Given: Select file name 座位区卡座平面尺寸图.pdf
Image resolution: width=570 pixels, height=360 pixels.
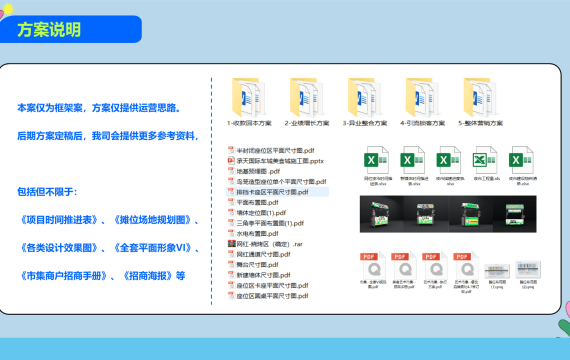Looking at the screenshot, I should click(272, 285).
